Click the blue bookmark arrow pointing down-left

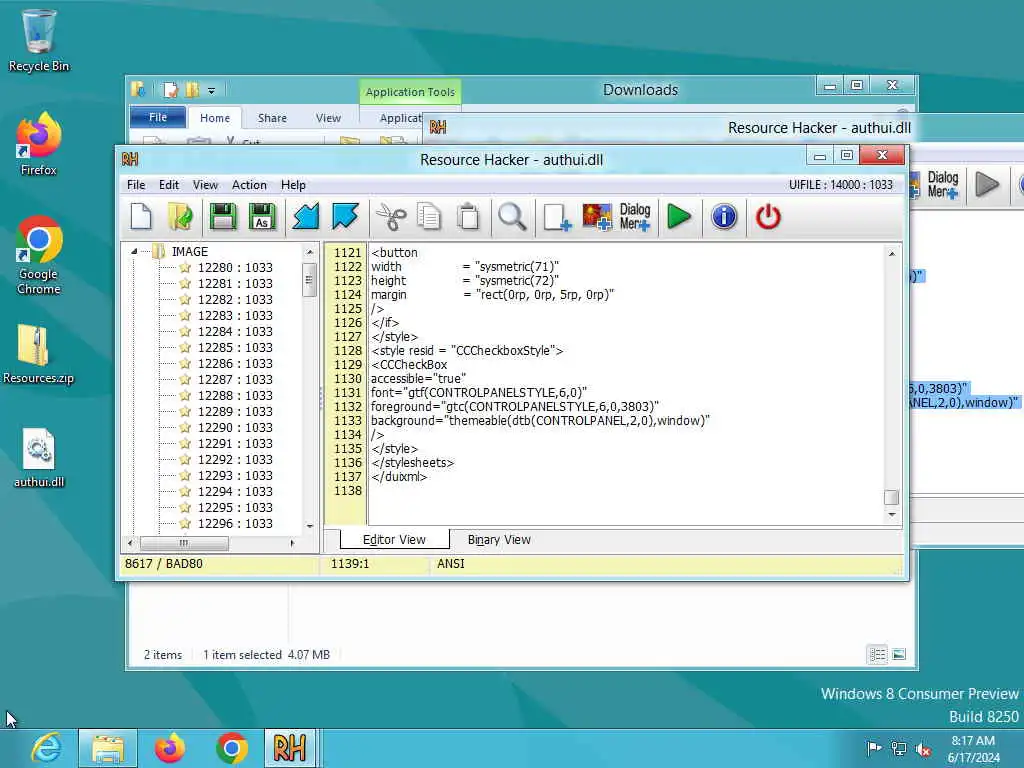[x=306, y=217]
